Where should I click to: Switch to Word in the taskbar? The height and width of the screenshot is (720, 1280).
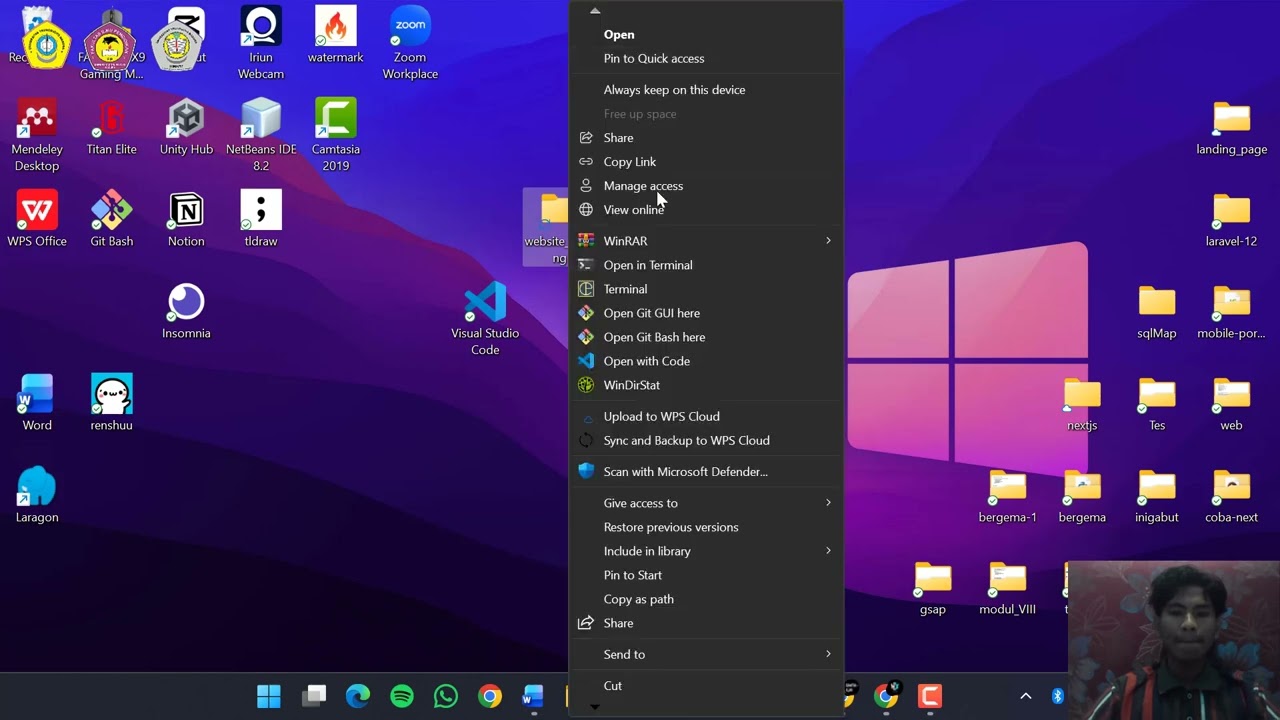[533, 696]
